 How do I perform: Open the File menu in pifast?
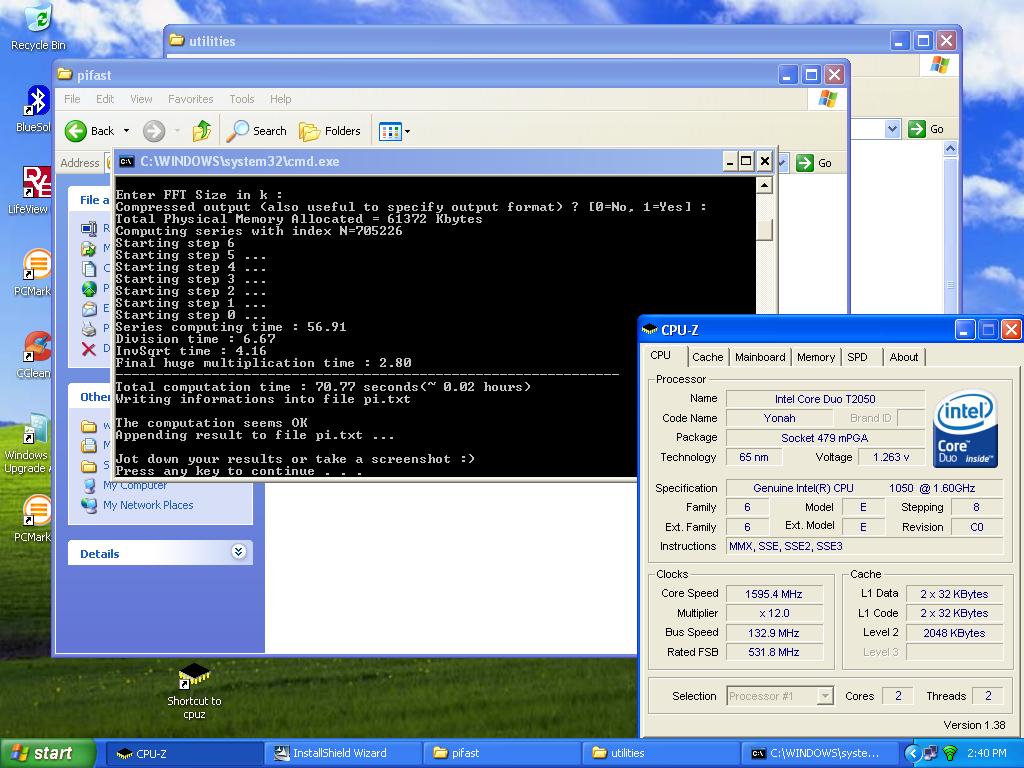click(x=72, y=99)
